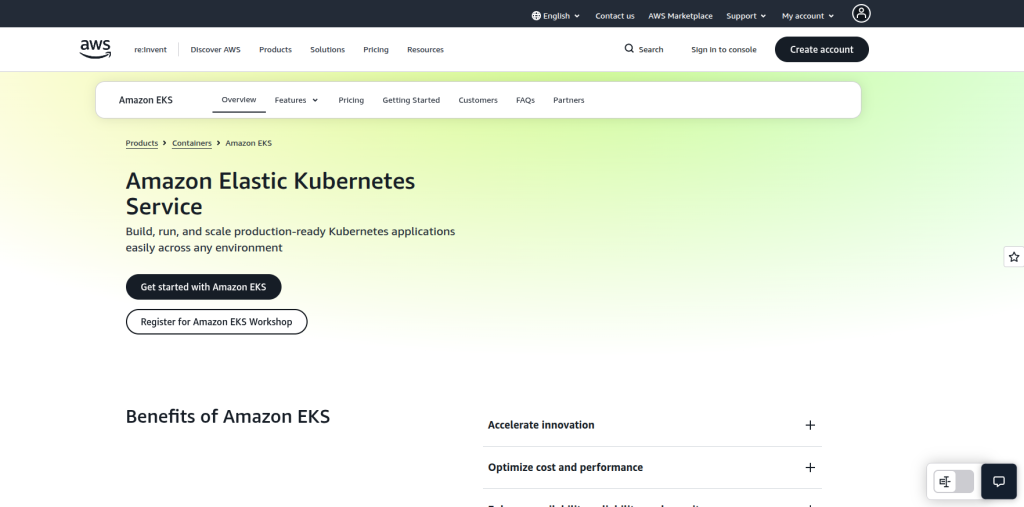This screenshot has width=1024, height=507.
Task: Click the AWS logo
Action: tap(95, 49)
